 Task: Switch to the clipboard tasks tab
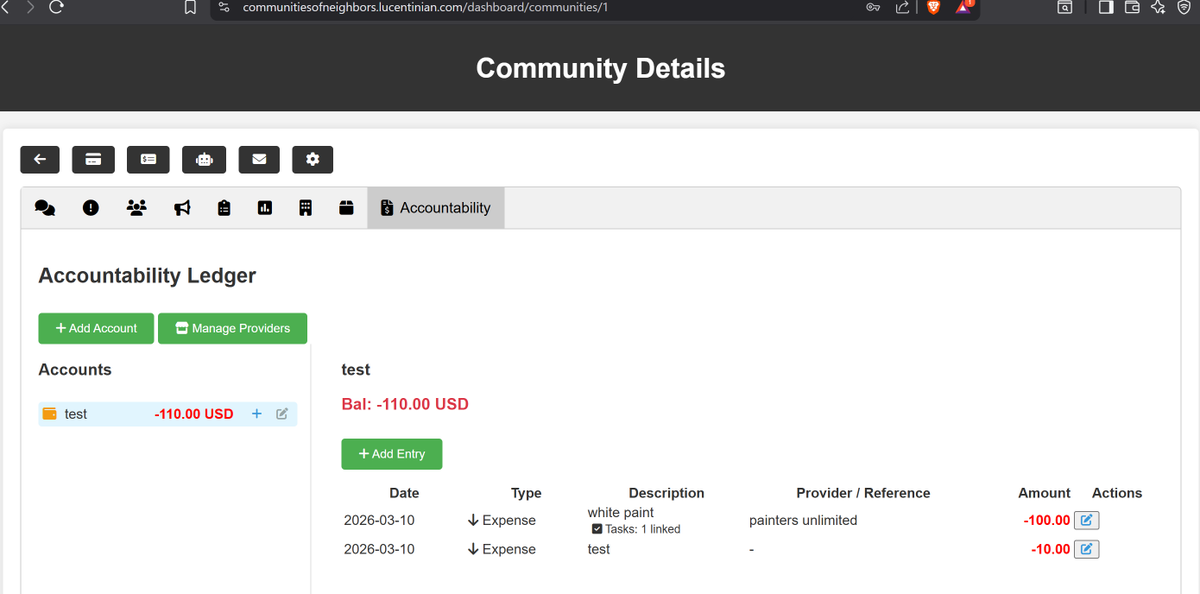[224, 208]
